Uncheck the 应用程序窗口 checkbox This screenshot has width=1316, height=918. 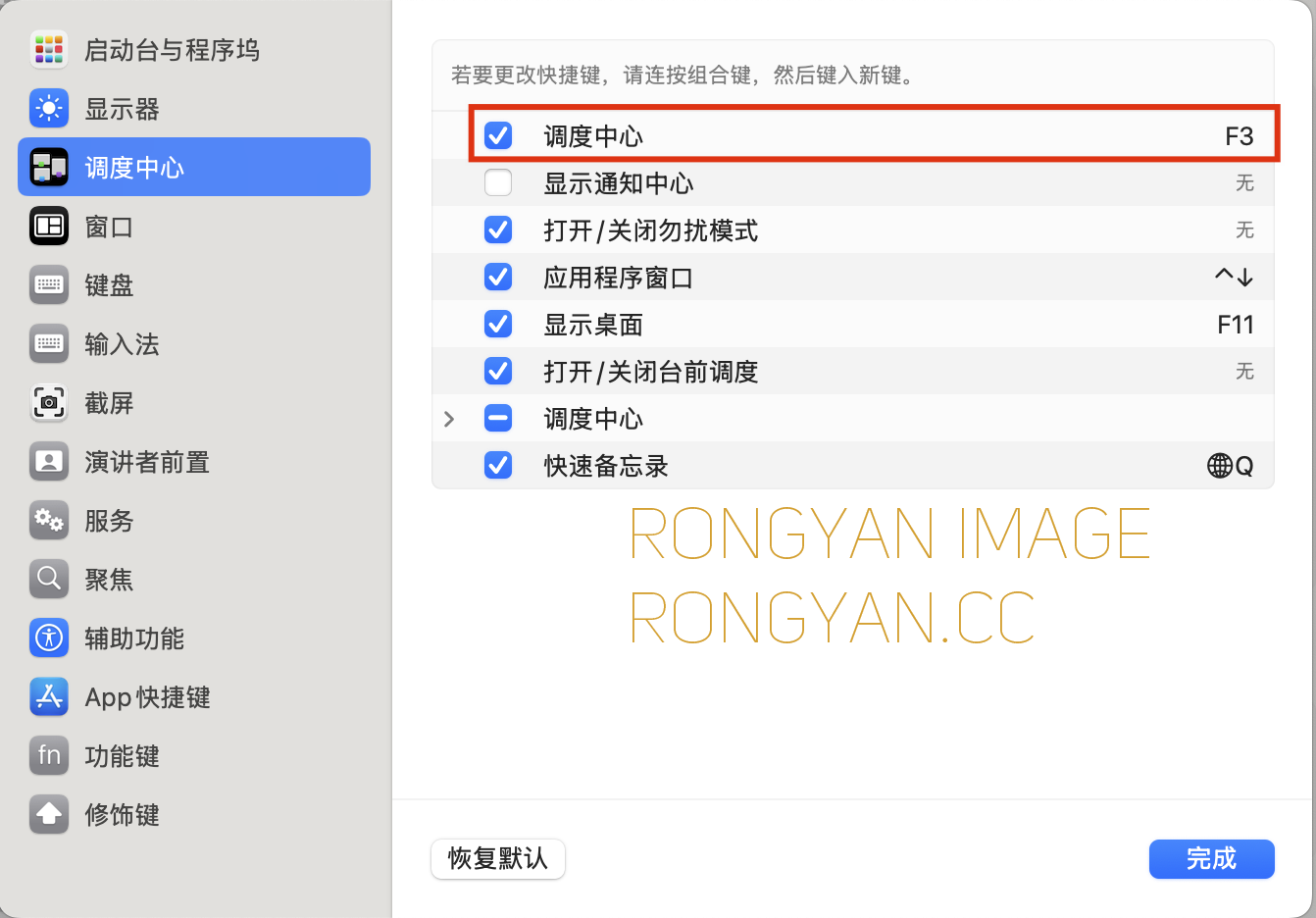click(x=498, y=277)
